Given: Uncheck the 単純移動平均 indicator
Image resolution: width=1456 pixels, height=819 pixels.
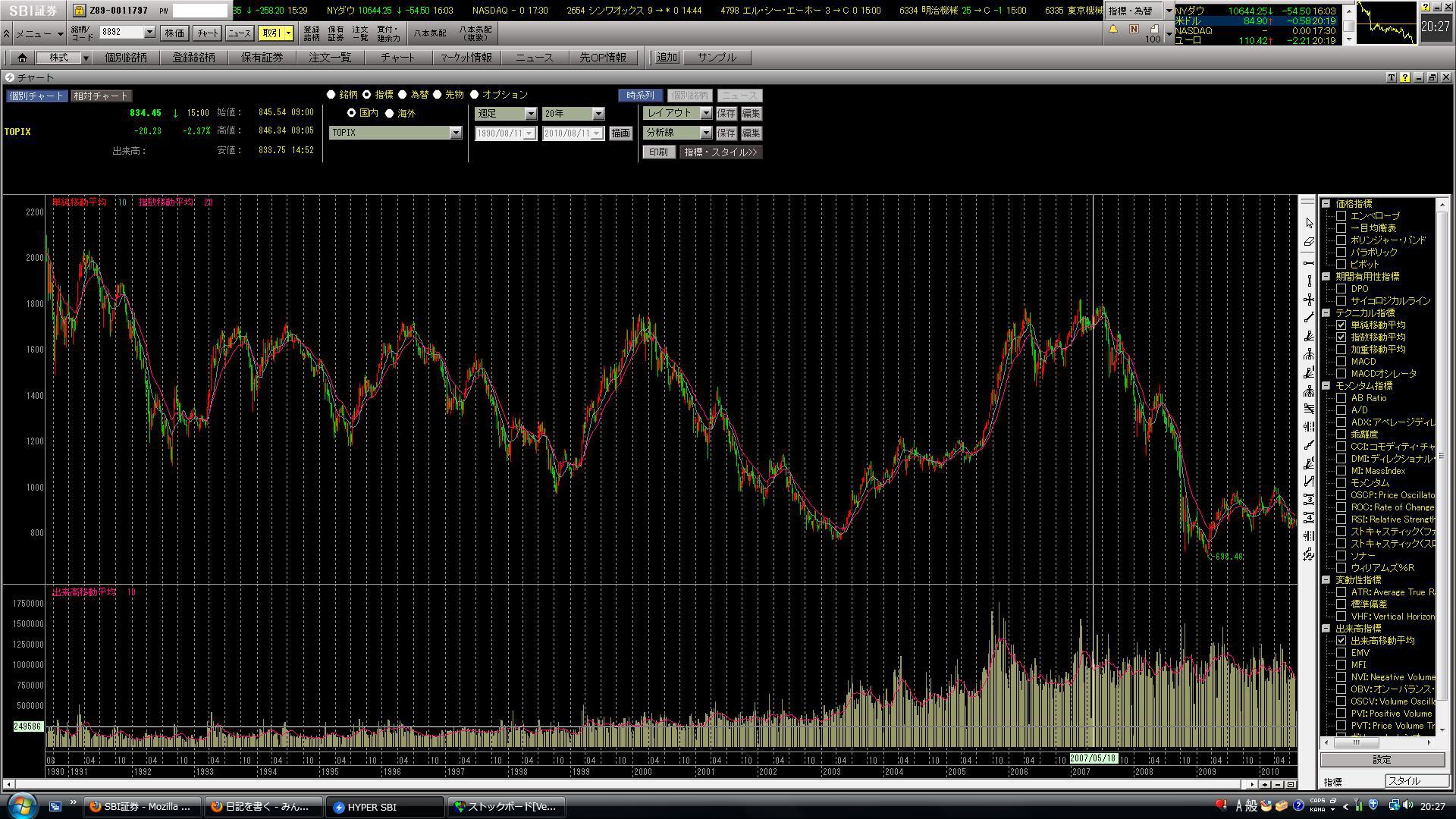Looking at the screenshot, I should (x=1341, y=325).
